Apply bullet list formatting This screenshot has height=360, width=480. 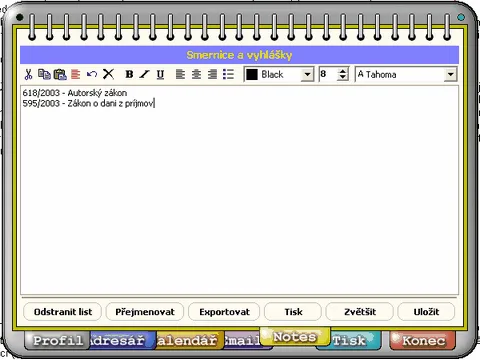(x=228, y=74)
